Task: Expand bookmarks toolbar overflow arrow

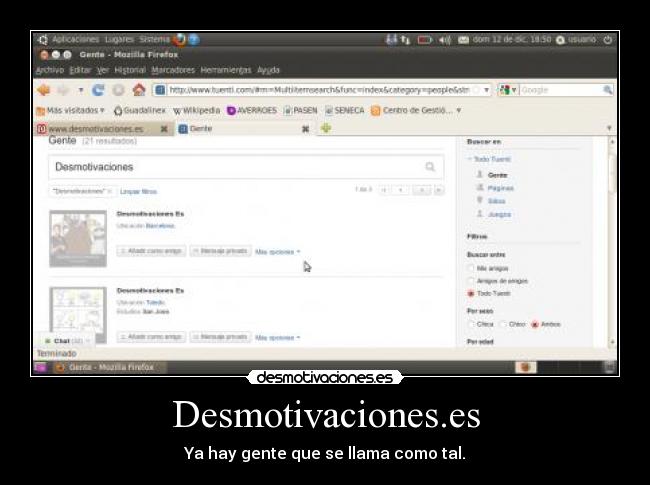Action: click(x=458, y=110)
